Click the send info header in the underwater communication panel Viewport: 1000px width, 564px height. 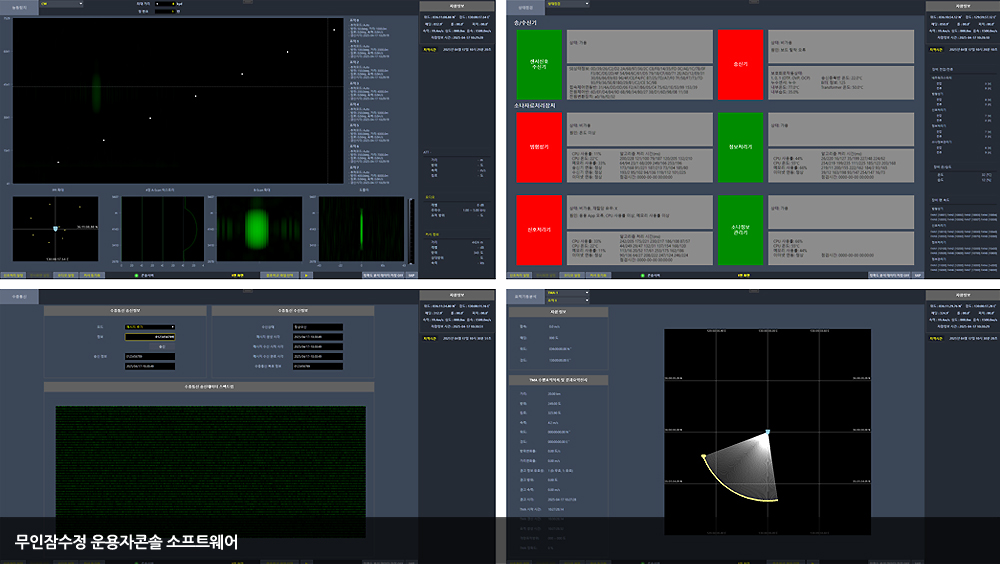pos(125,311)
